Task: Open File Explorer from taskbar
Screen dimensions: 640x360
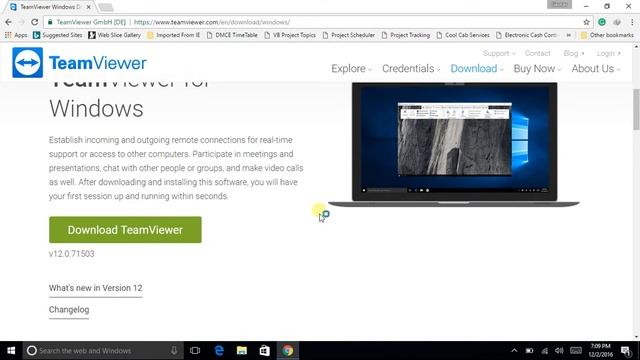Action: (242, 351)
